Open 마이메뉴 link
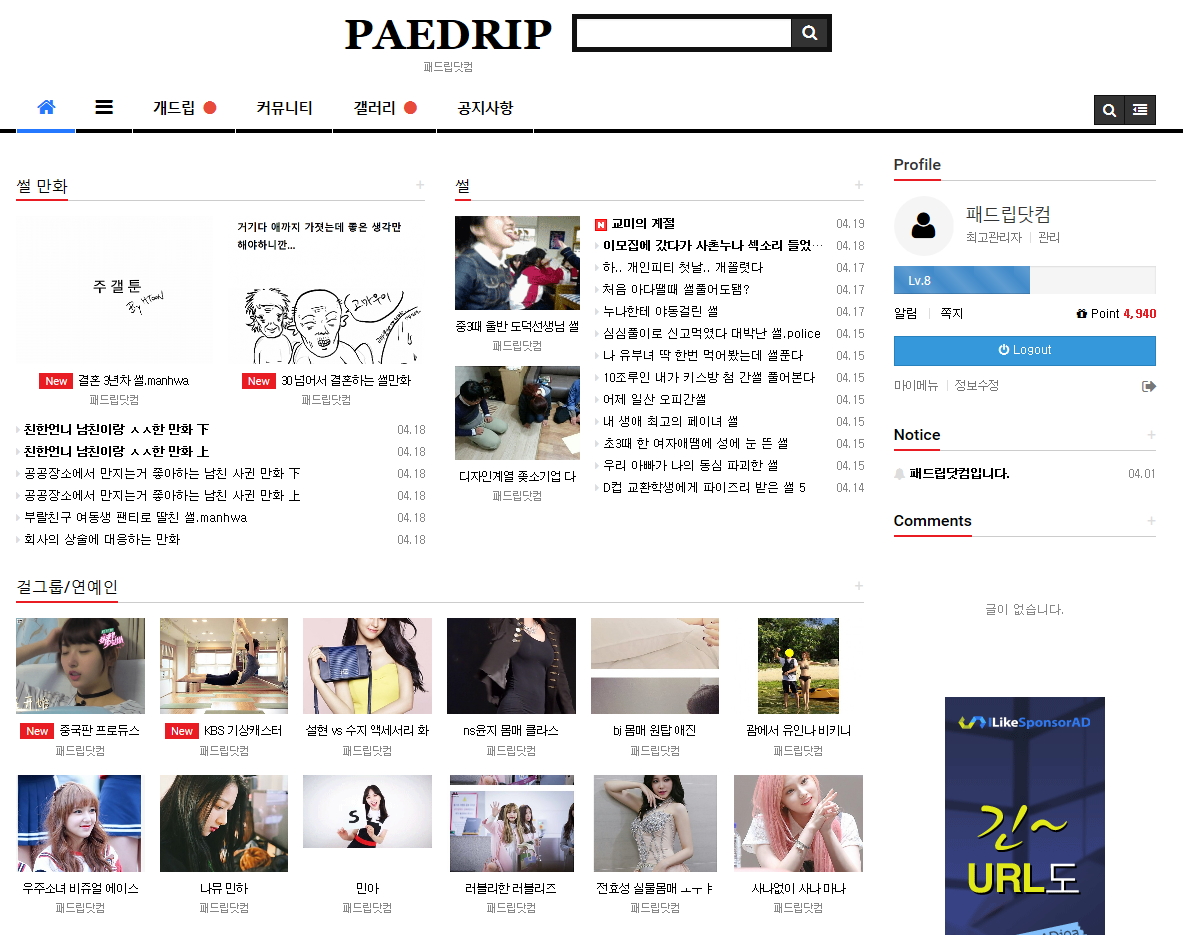The height and width of the screenshot is (935, 1183). 916,386
